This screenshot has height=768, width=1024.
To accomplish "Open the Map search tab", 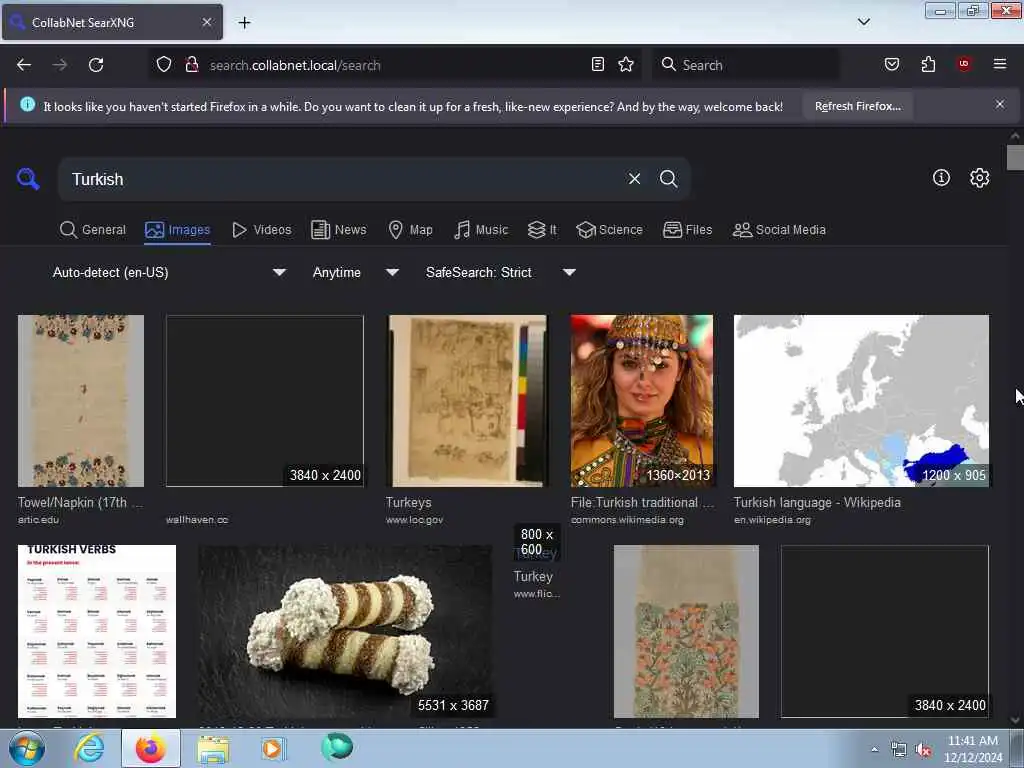I will (411, 230).
